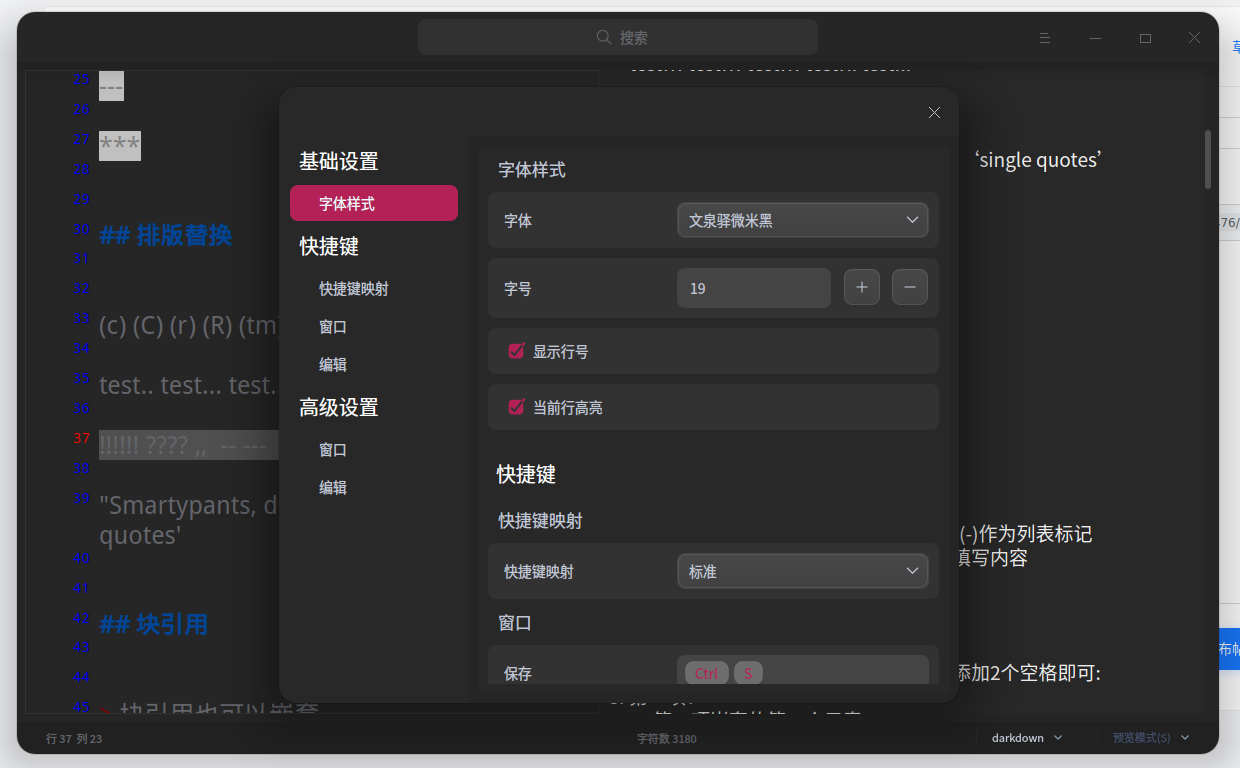This screenshot has height=768, width=1240.
Task: Open the 预览模式(S) dropdown in status bar
Action: pyautogui.click(x=1151, y=738)
